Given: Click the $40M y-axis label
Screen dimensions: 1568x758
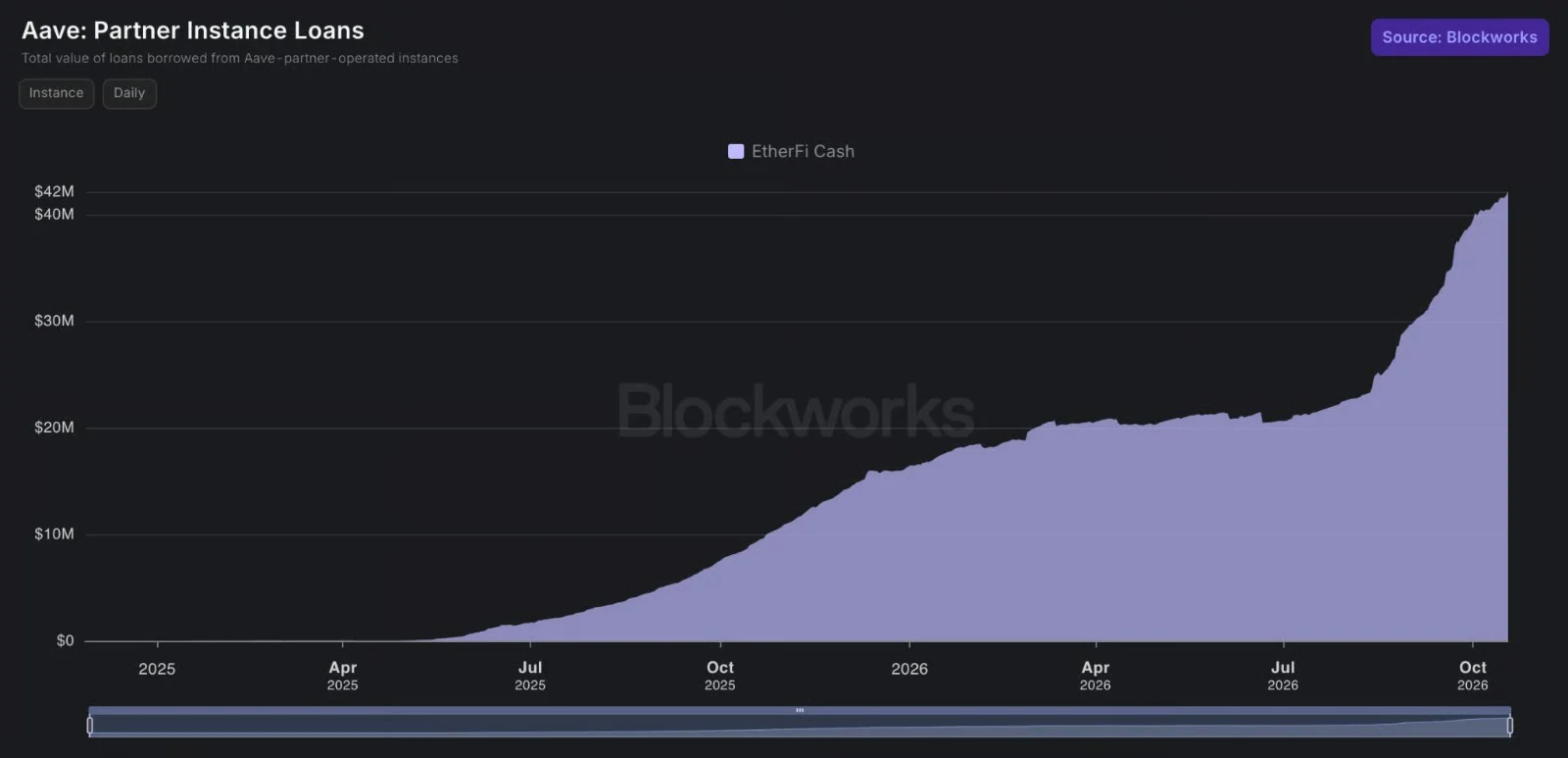Looking at the screenshot, I should [54, 214].
